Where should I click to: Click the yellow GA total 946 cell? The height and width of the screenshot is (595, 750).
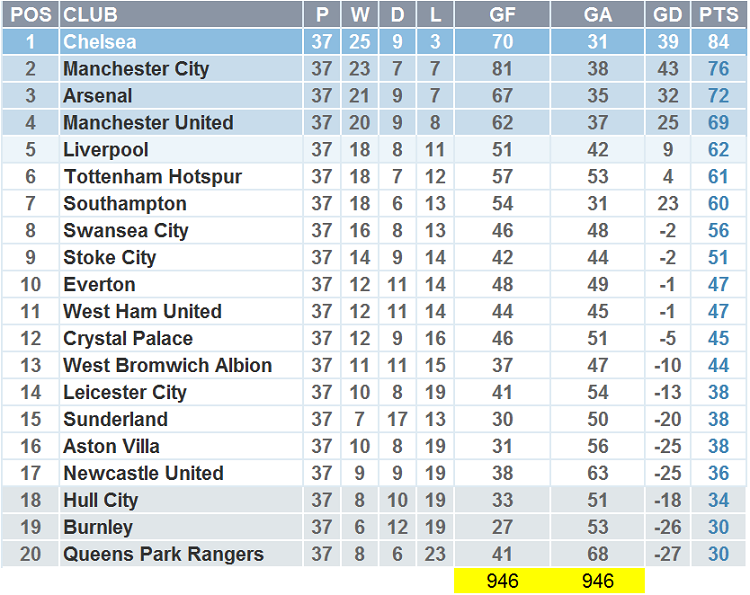pos(596,581)
